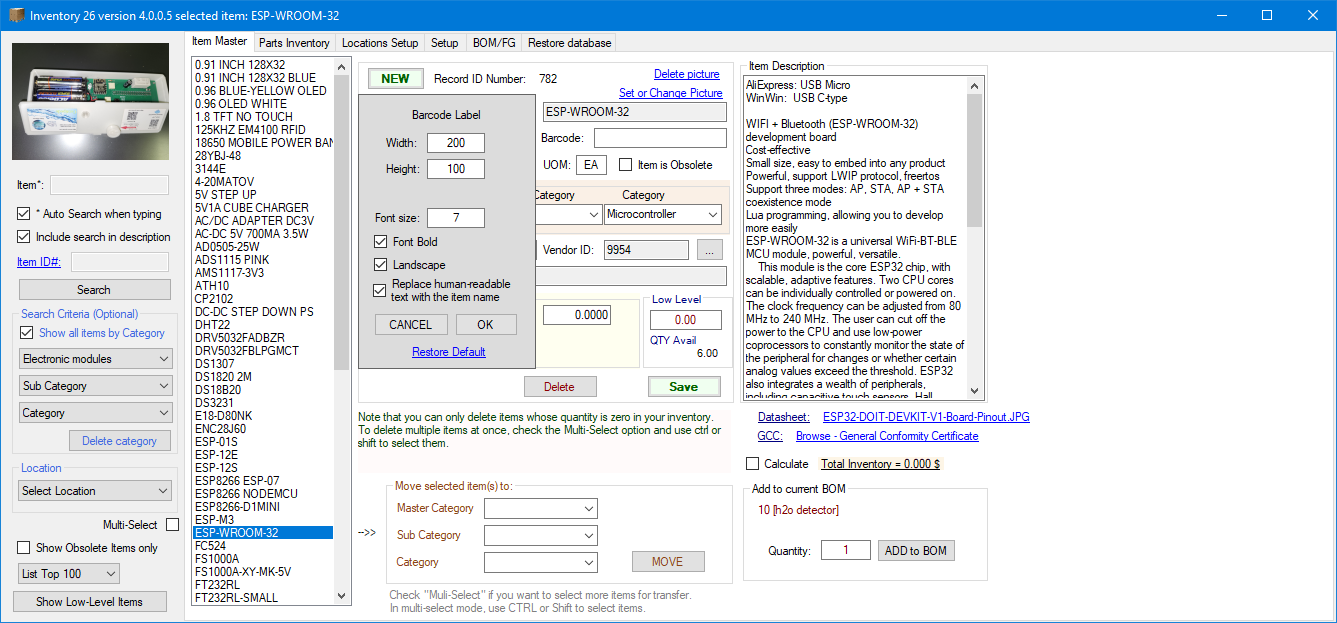Image resolution: width=1337 pixels, height=623 pixels.
Task: Open the Microcontroller category dropdown
Action: 663,214
